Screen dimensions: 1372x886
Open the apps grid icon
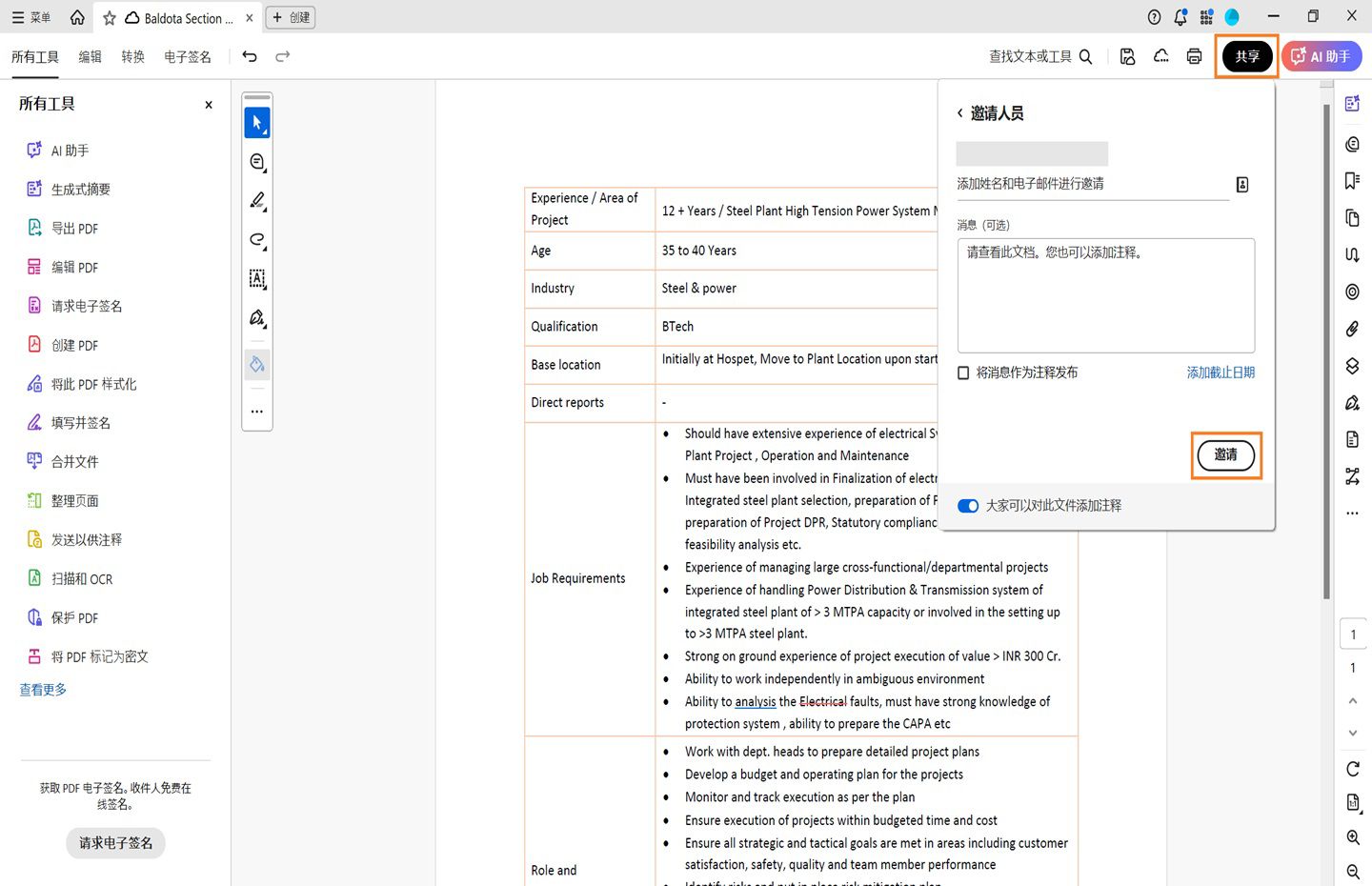(1206, 17)
